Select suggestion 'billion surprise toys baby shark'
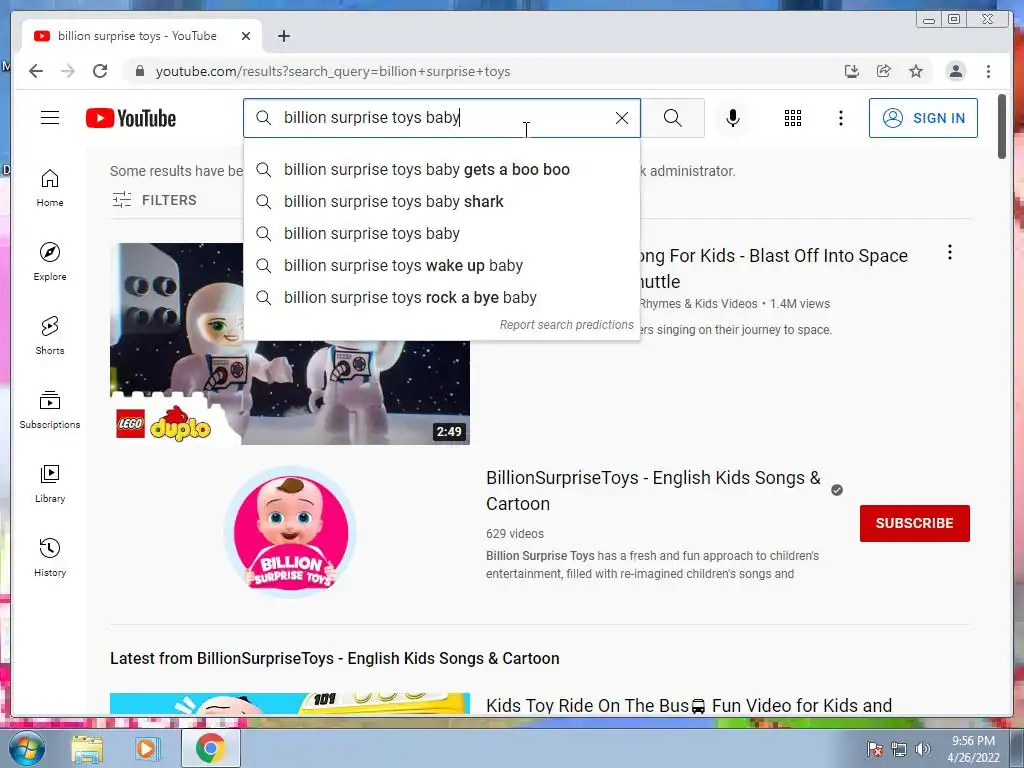The width and height of the screenshot is (1024, 768). click(x=441, y=202)
